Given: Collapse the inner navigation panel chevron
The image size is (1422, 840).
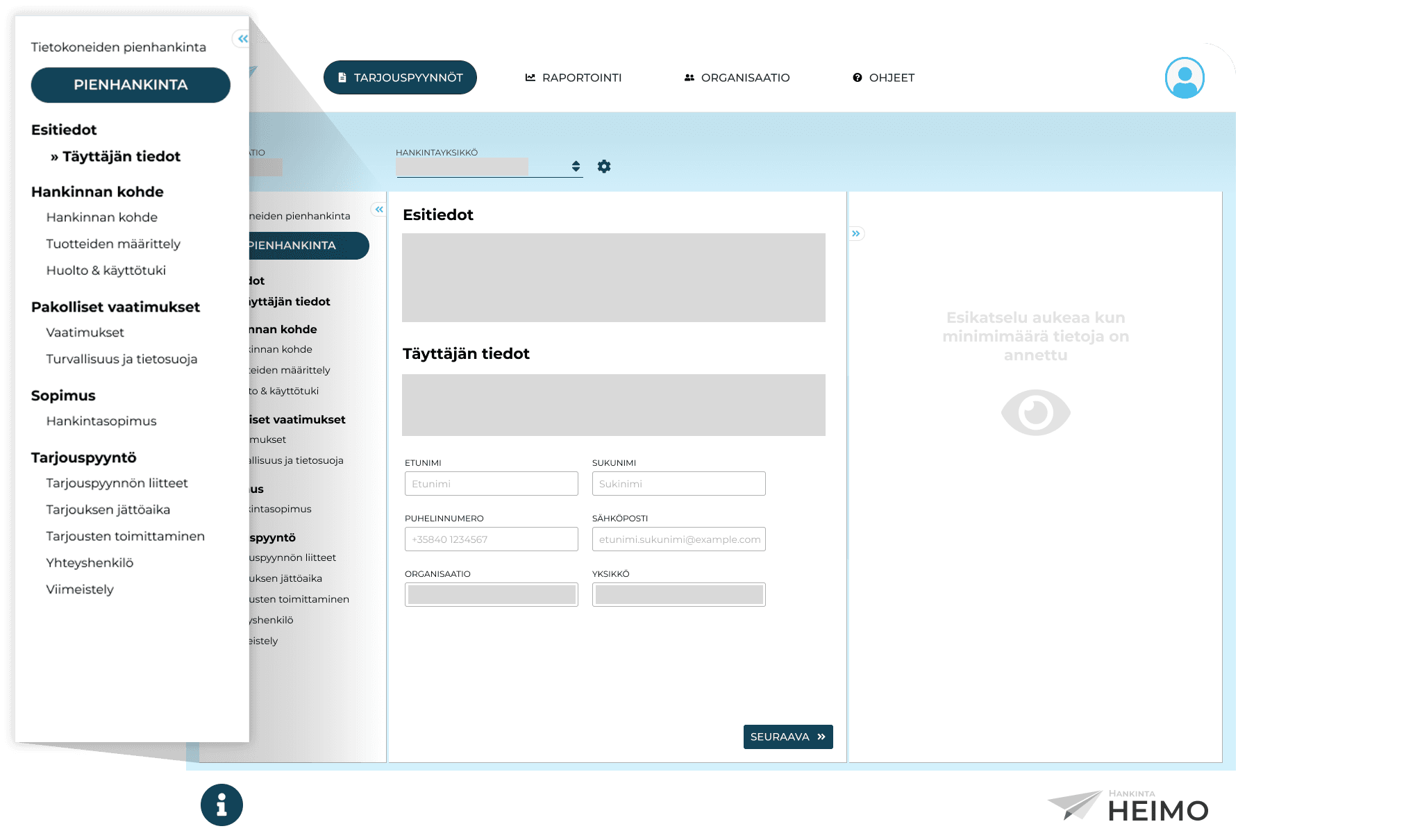Looking at the screenshot, I should (379, 209).
